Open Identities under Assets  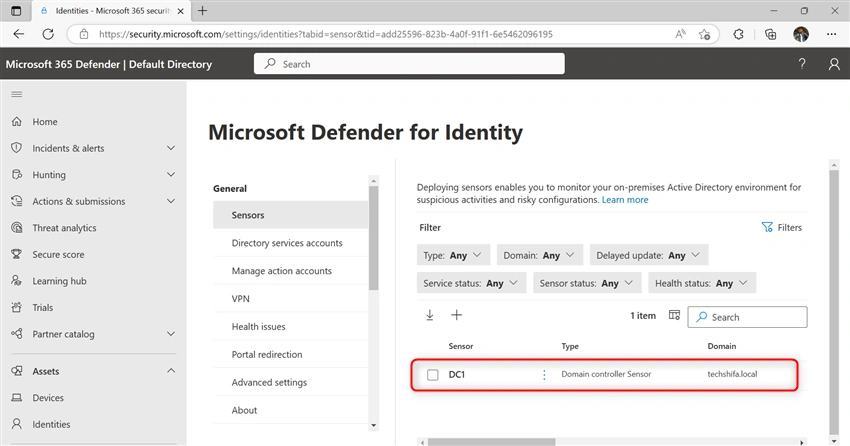pyautogui.click(x=51, y=424)
